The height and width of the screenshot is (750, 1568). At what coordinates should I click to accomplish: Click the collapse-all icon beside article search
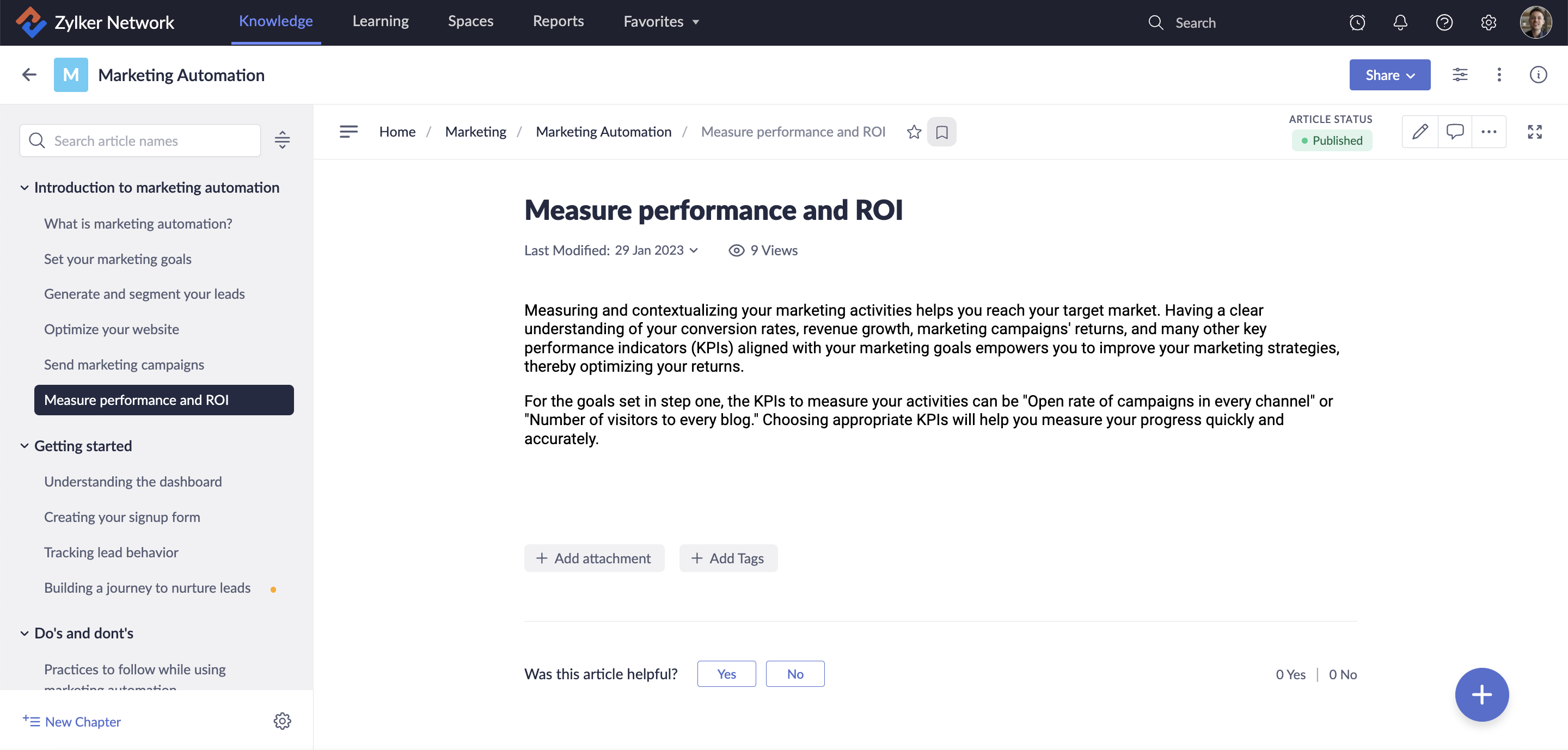[x=282, y=140]
